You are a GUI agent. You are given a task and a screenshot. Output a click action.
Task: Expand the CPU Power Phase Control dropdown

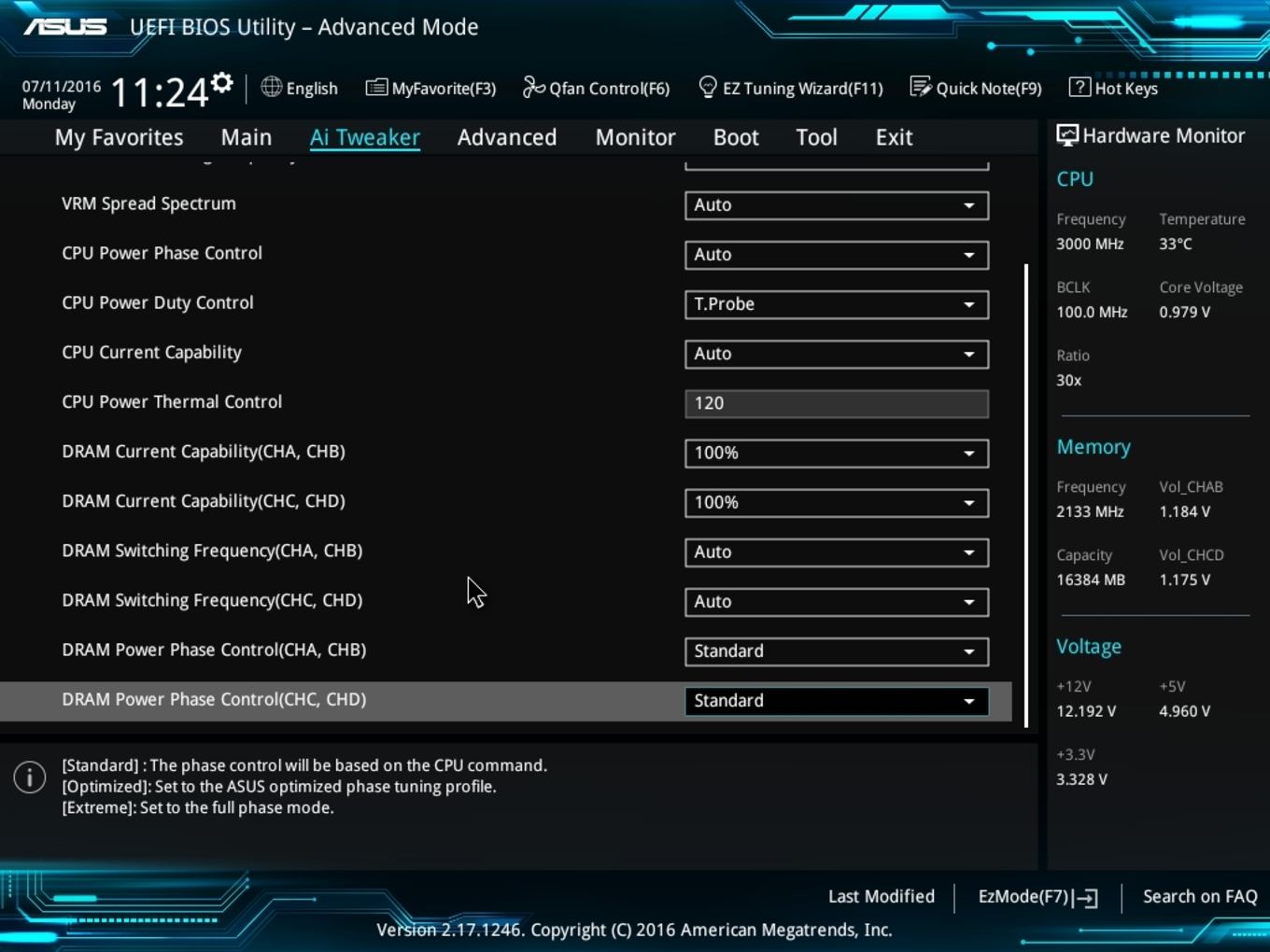837,255
